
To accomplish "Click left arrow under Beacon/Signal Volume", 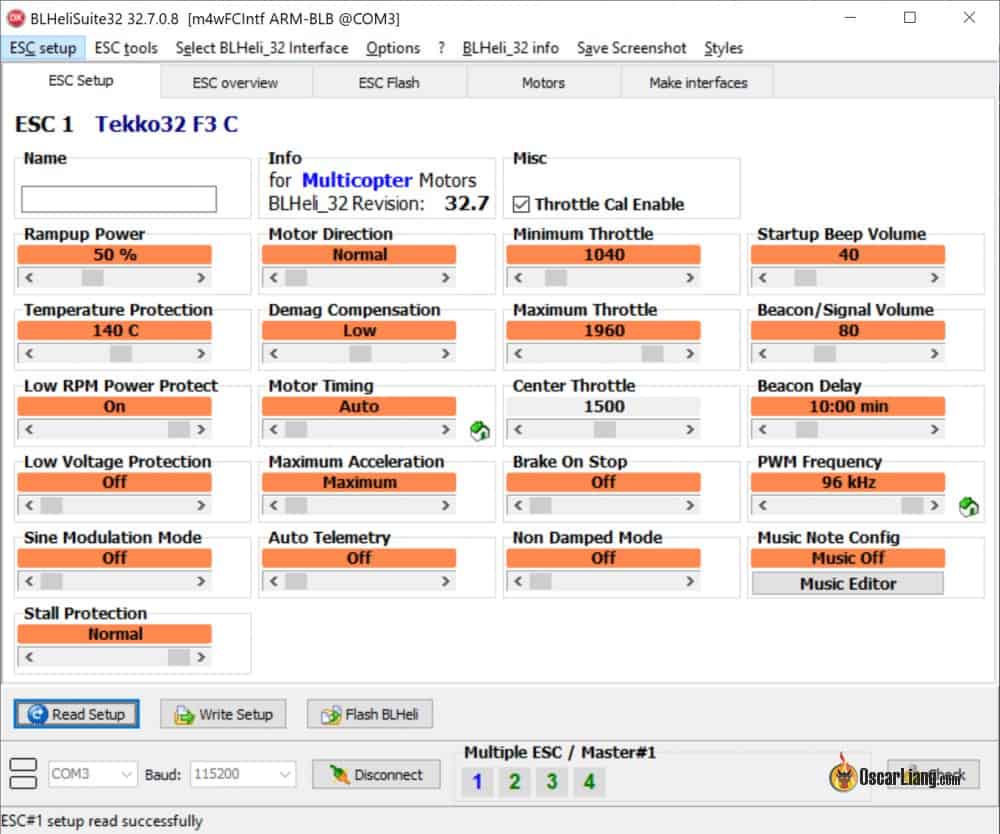I will pos(762,353).
